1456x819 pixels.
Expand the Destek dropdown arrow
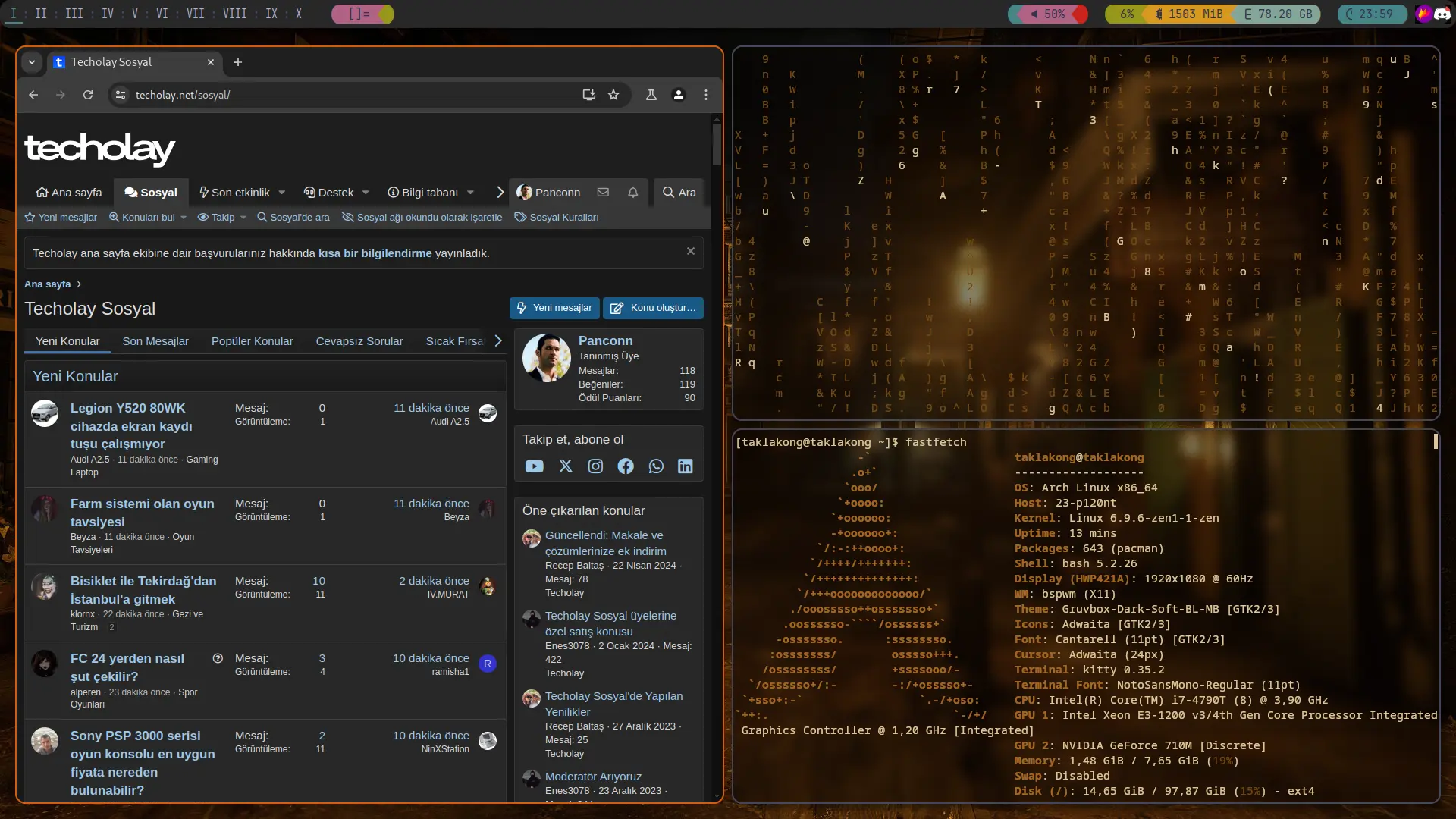[366, 193]
